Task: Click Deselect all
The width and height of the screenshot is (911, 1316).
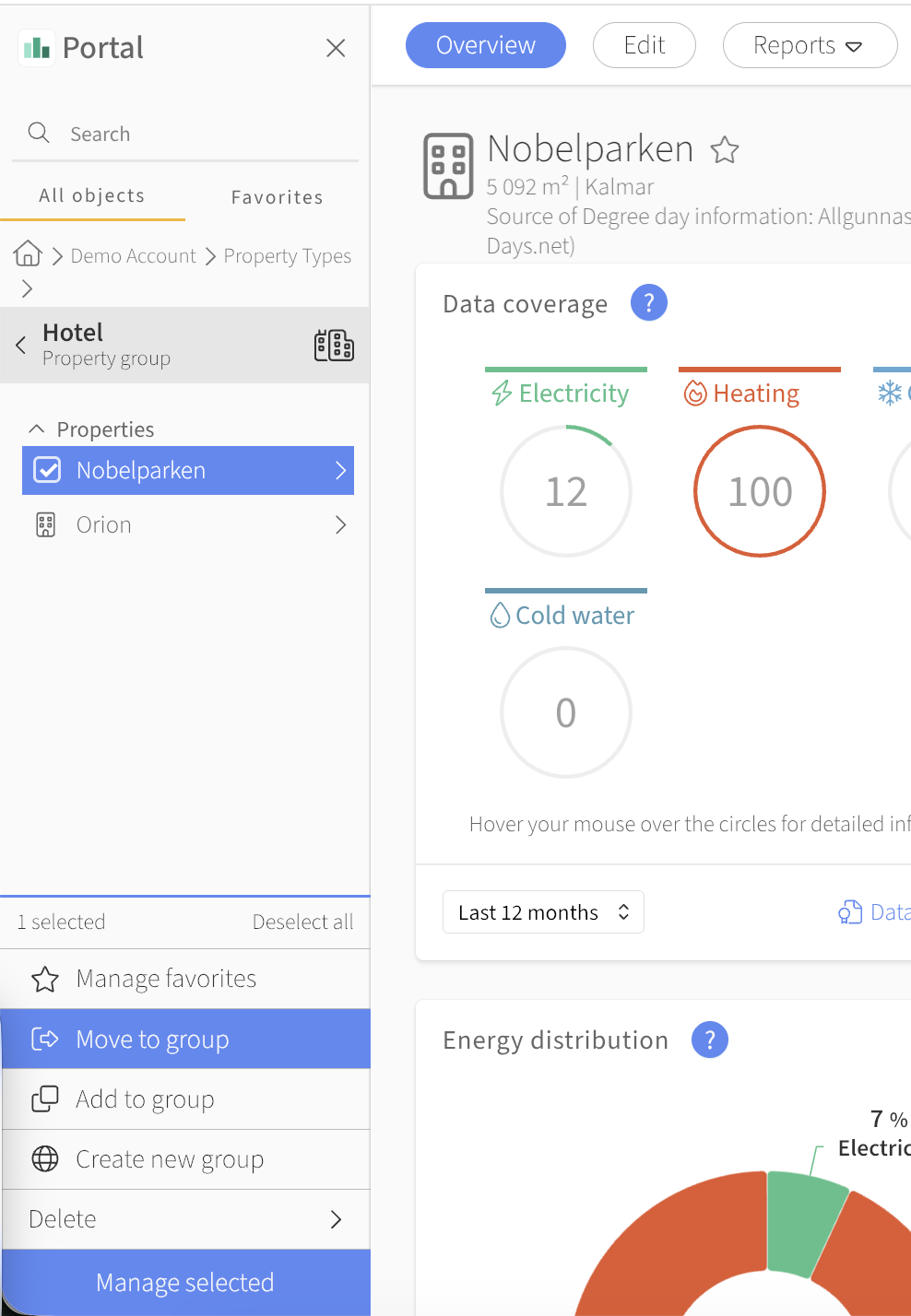Action: [302, 922]
